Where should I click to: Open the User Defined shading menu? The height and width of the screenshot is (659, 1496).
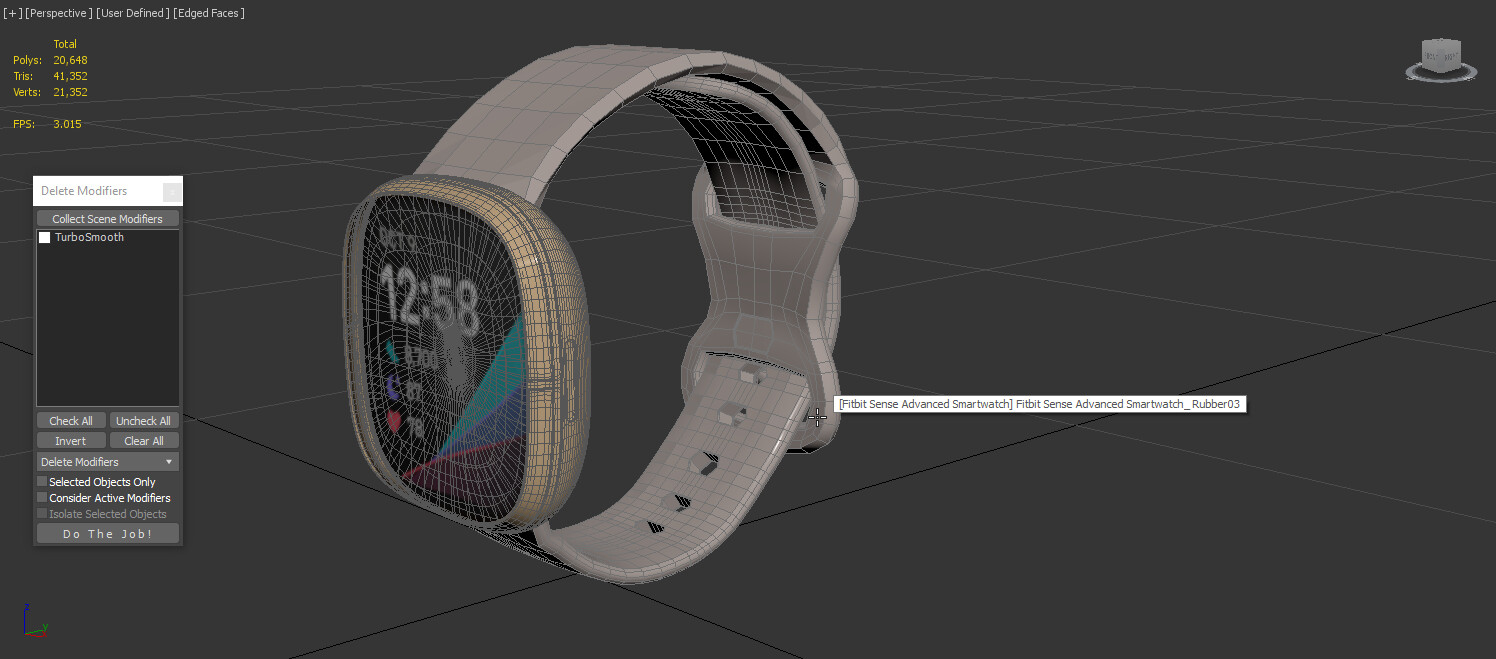pos(132,12)
